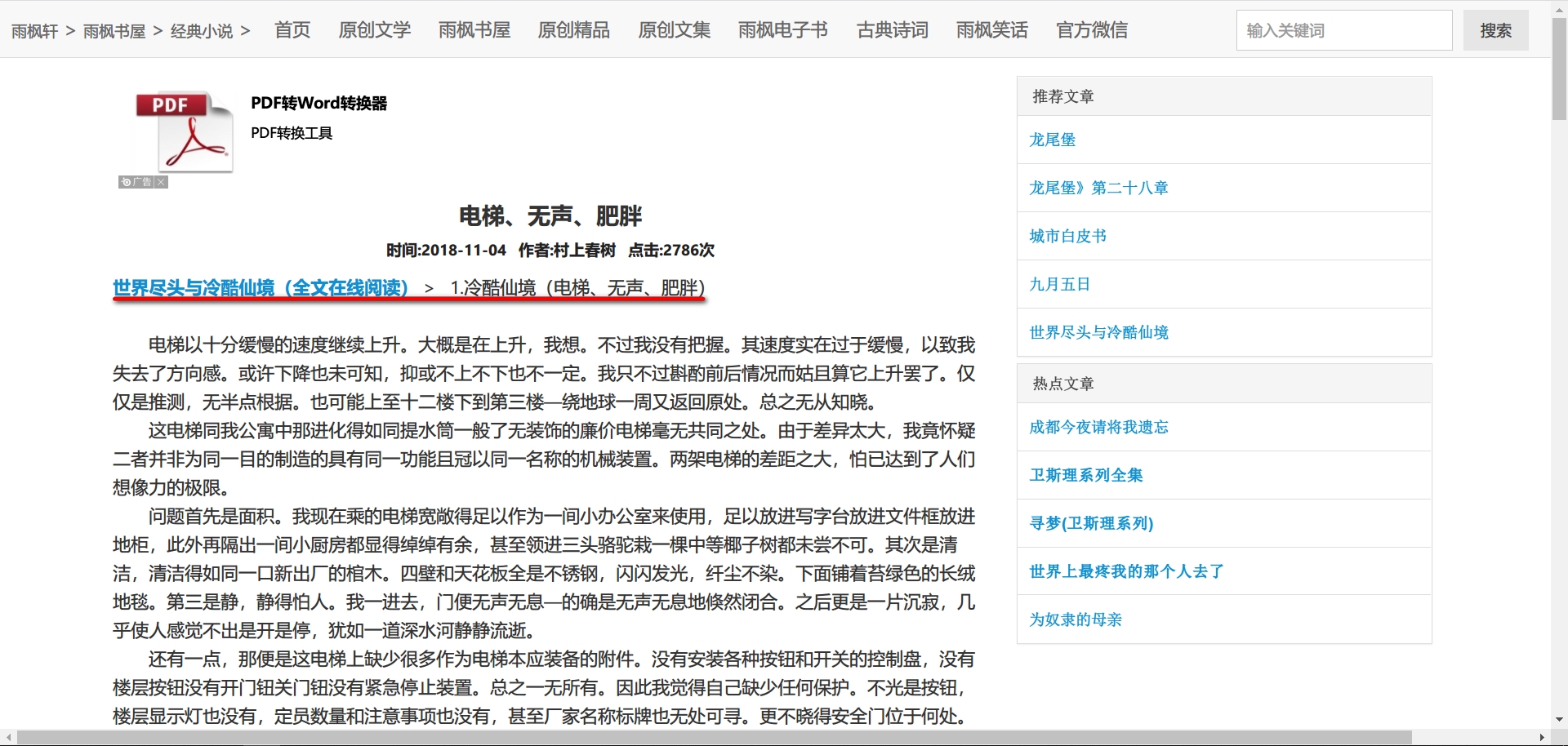Open the 首页 navigation menu item
Screen dimensions: 1568x746
tap(292, 30)
